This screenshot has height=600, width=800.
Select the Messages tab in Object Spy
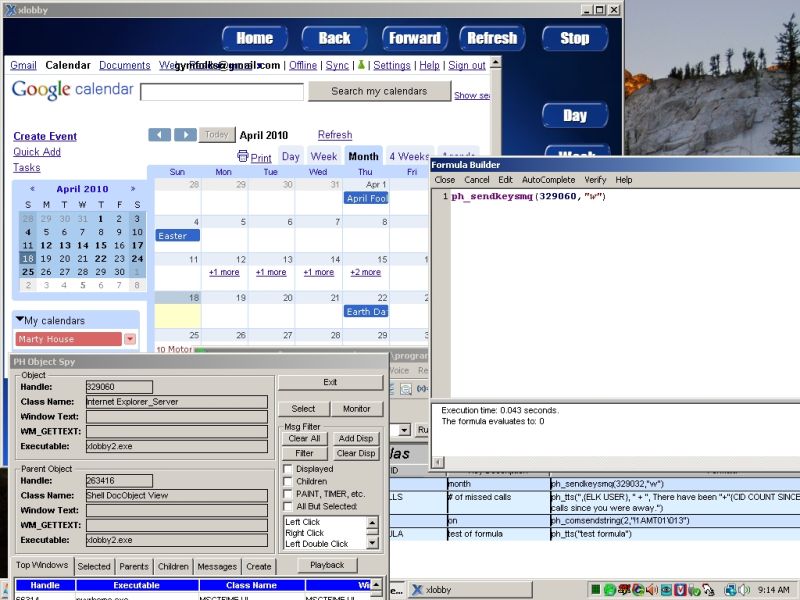click(217, 566)
